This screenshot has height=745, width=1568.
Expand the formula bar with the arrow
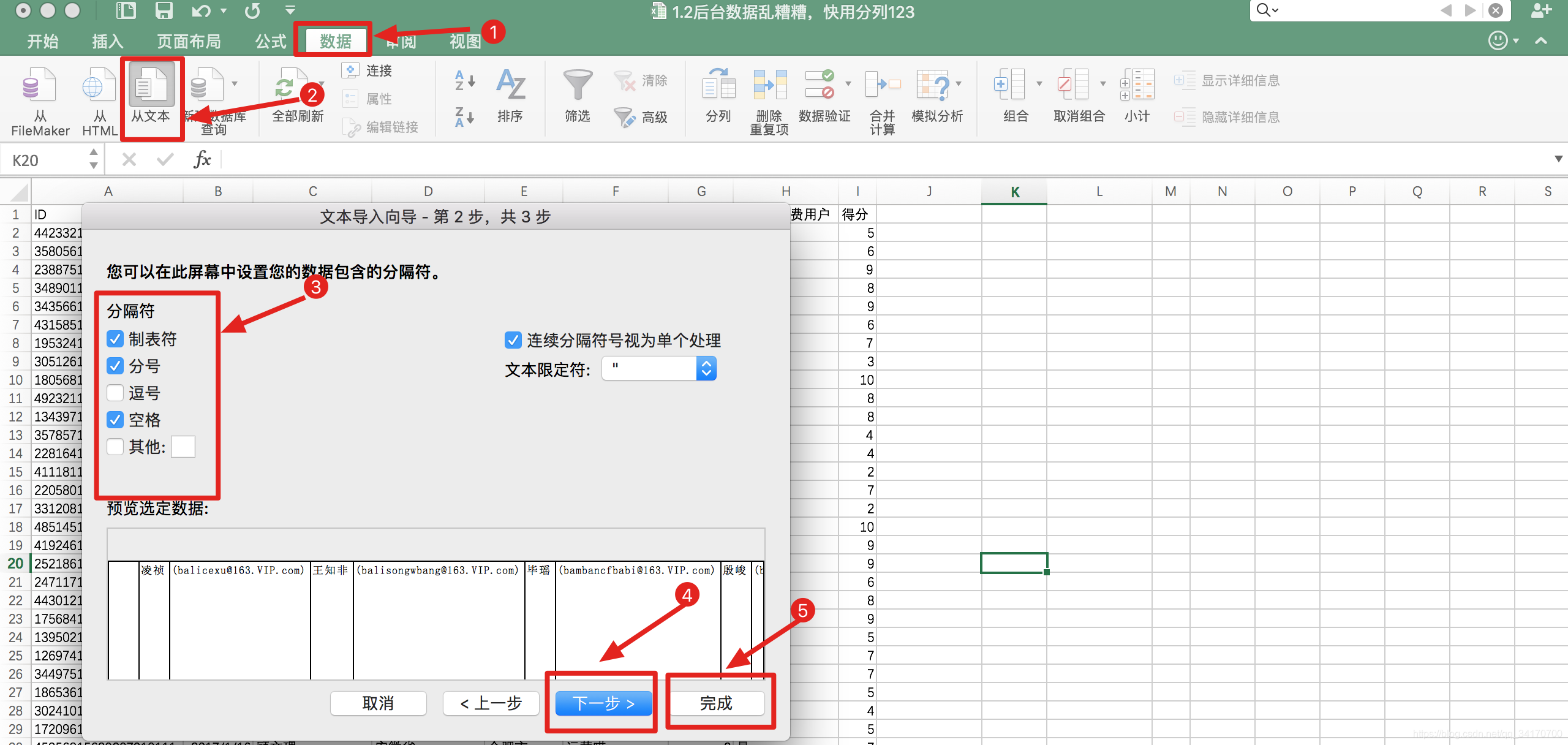tap(1559, 159)
